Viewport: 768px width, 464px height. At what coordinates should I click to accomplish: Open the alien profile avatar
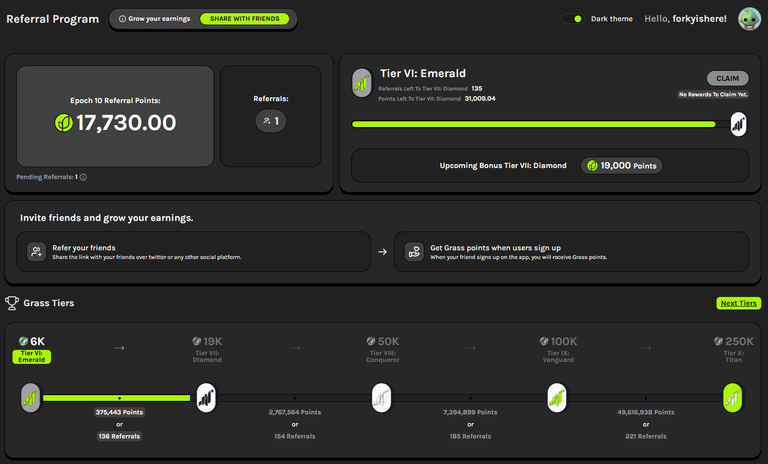[x=749, y=19]
